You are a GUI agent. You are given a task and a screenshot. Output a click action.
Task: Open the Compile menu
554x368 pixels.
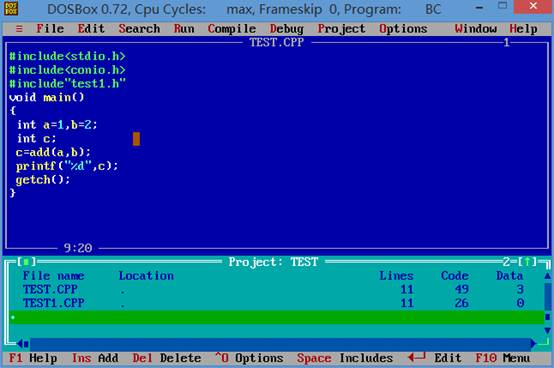pyautogui.click(x=232, y=29)
